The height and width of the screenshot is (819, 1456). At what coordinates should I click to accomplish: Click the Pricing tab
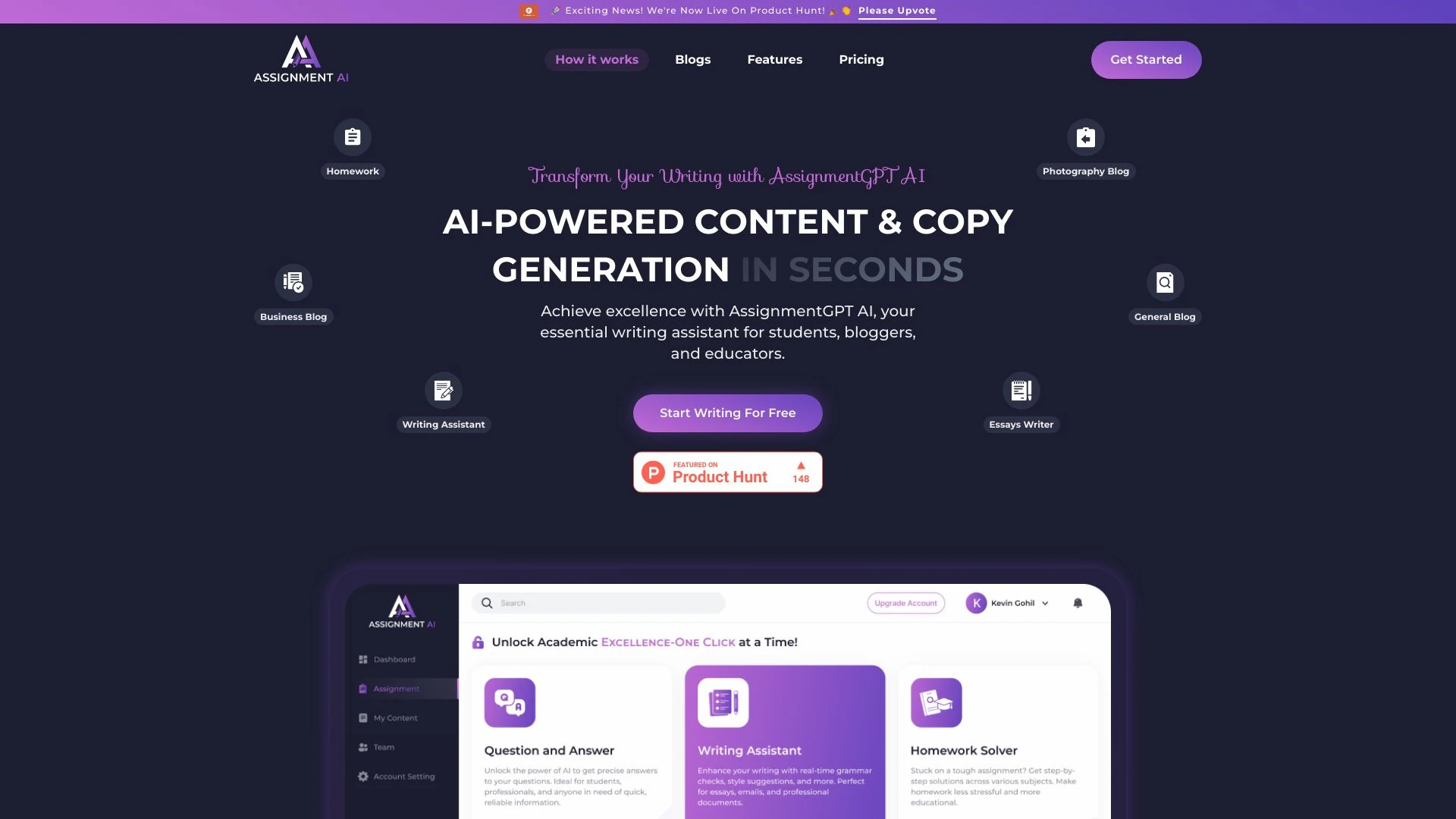pyautogui.click(x=861, y=59)
